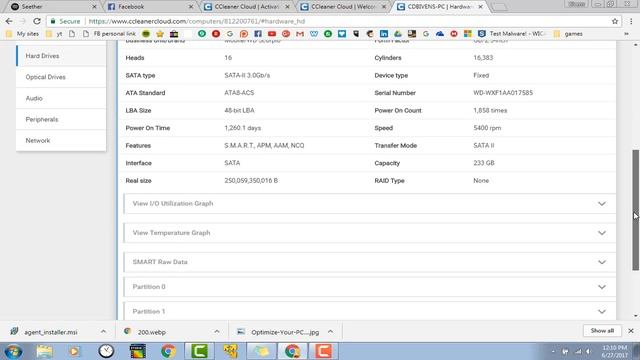Screen dimensions: 640x360
Task: Show hidden bookmarks with the double-chevron
Action: point(626,34)
